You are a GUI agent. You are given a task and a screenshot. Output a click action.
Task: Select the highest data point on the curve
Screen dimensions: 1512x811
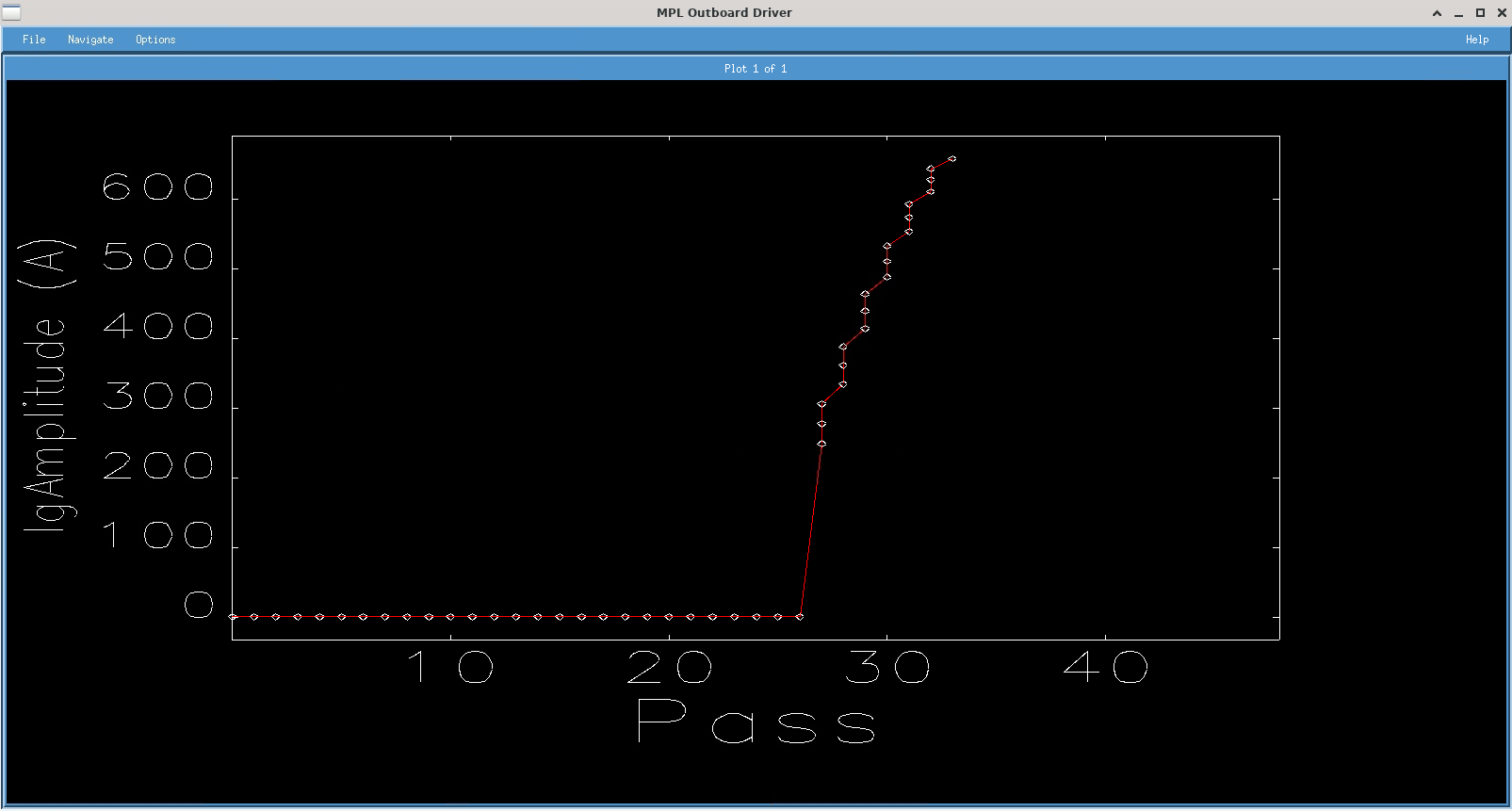click(952, 159)
